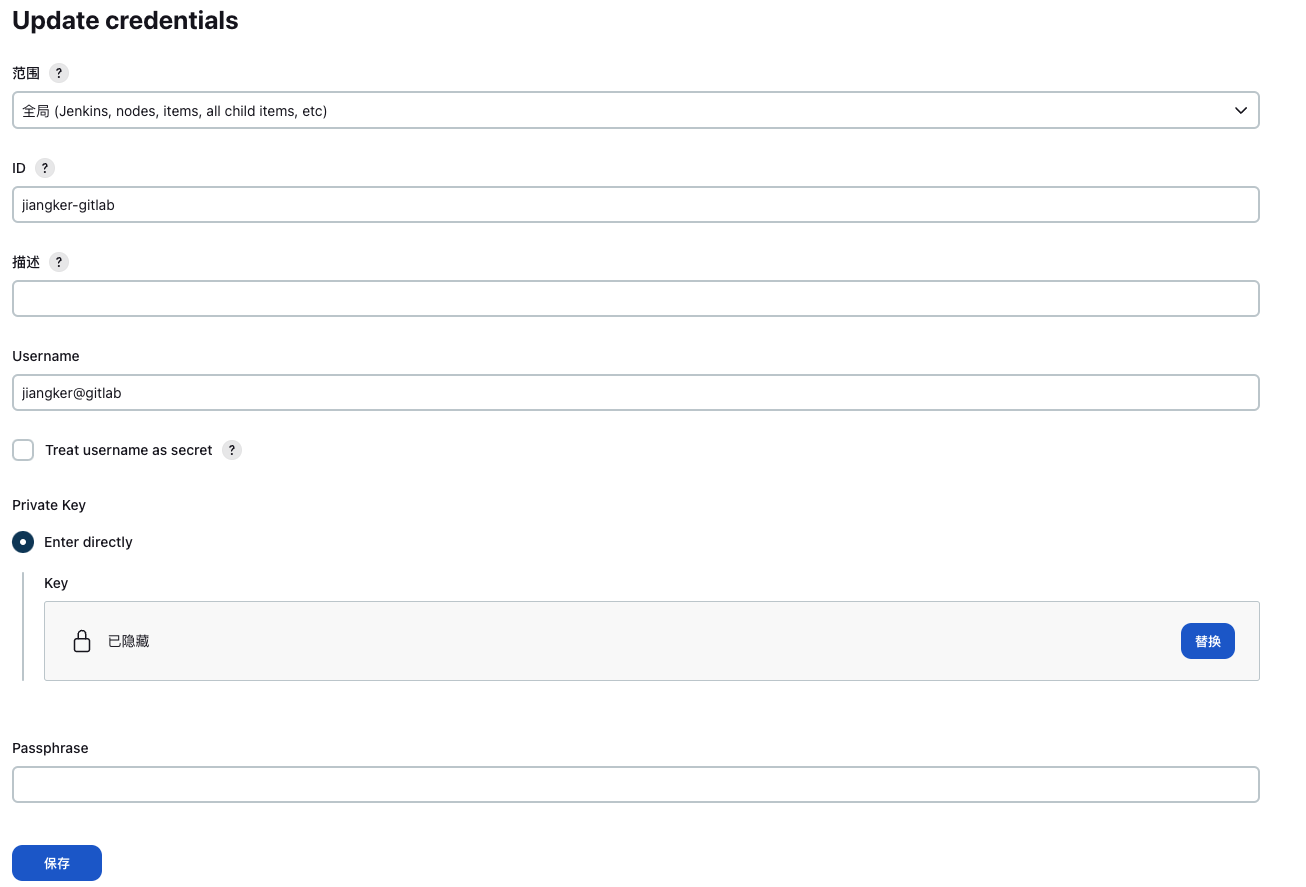
Task: Click the lock icon in the Key box
Action: [82, 641]
